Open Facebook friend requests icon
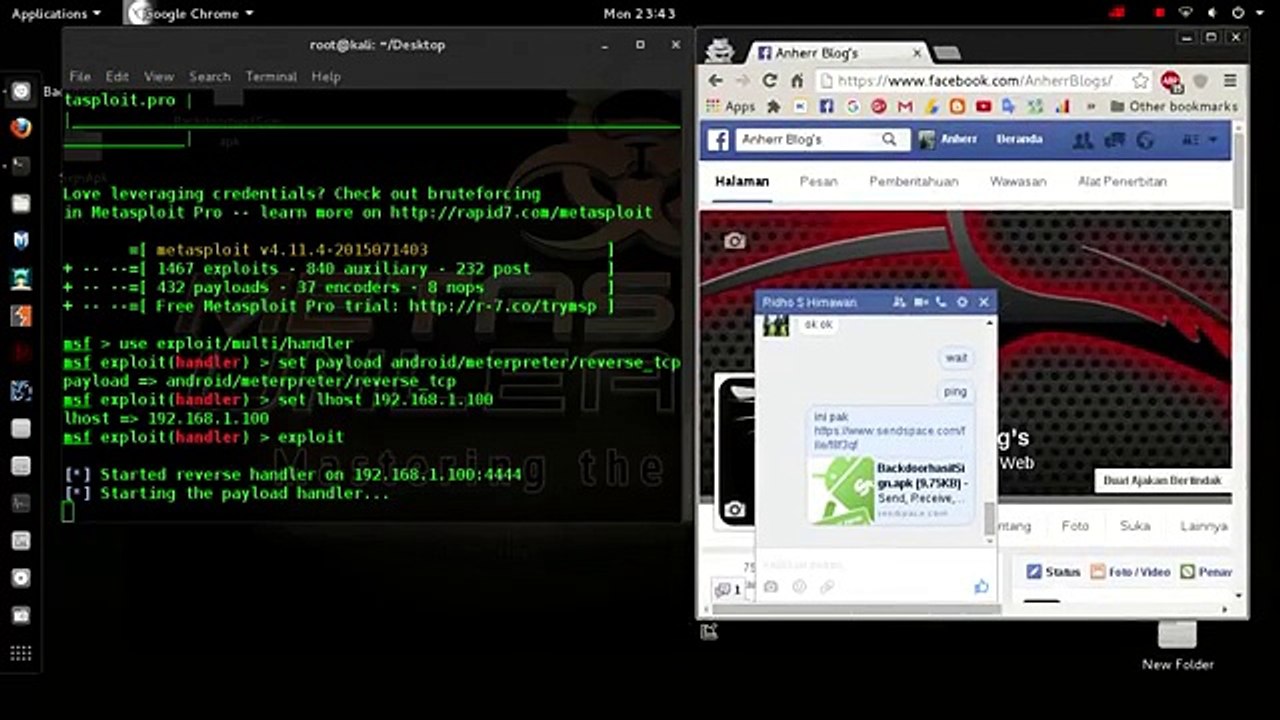1280x720 pixels. (1082, 141)
